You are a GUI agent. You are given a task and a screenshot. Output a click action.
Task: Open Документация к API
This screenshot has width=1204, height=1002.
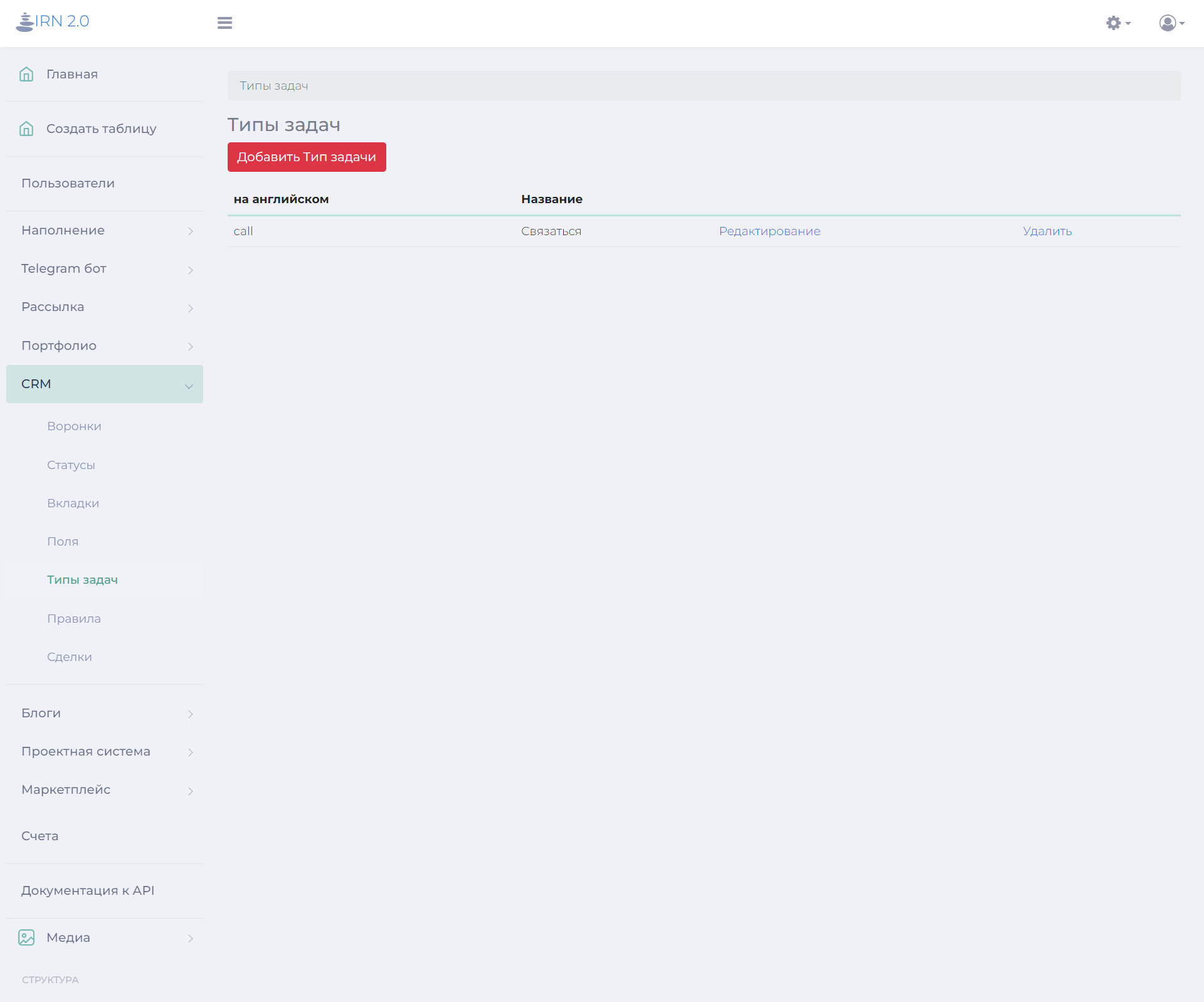(88, 890)
